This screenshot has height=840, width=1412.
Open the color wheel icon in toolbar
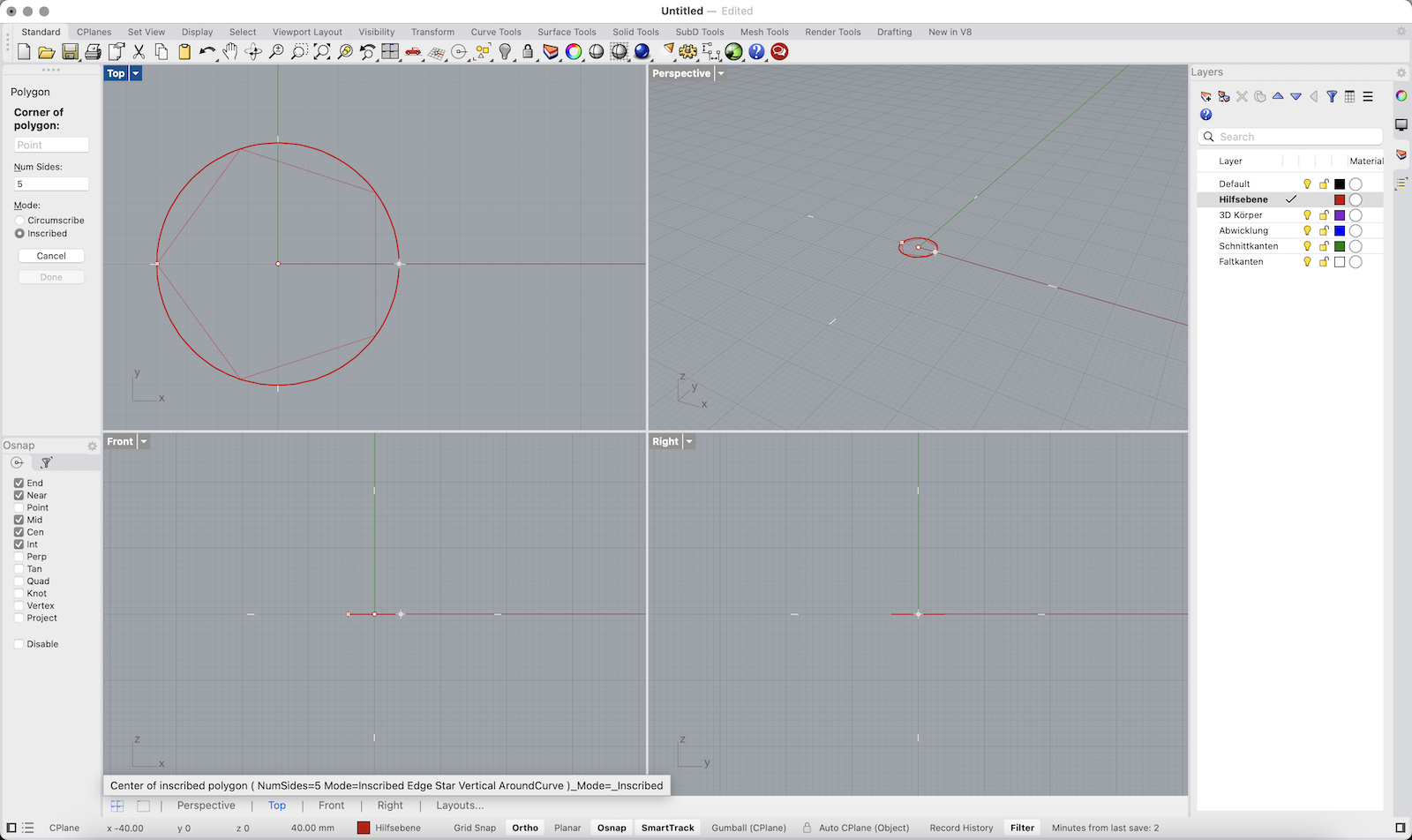pos(574,52)
